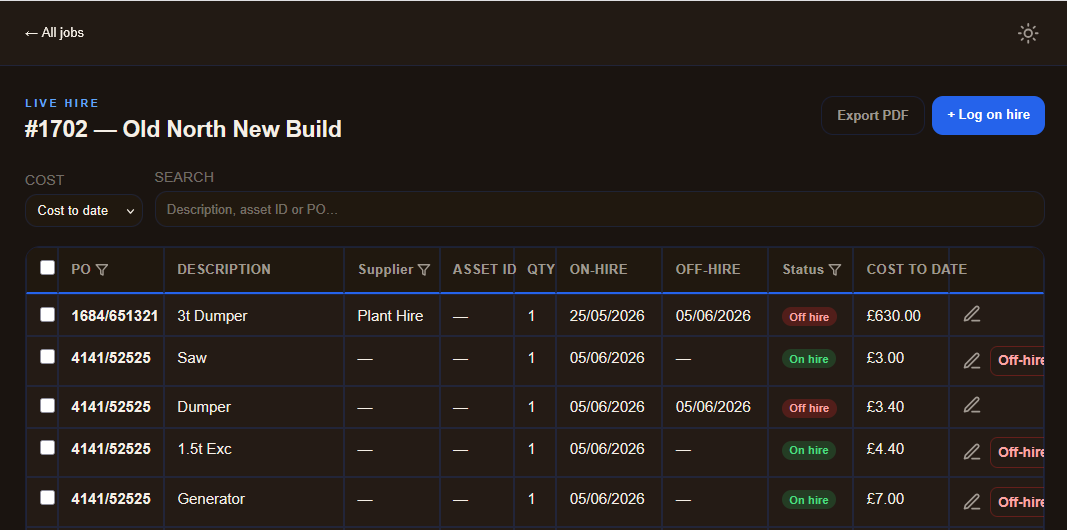1067x530 pixels.
Task: Click the #1702 — Old North New Build heading
Action: tap(183, 129)
